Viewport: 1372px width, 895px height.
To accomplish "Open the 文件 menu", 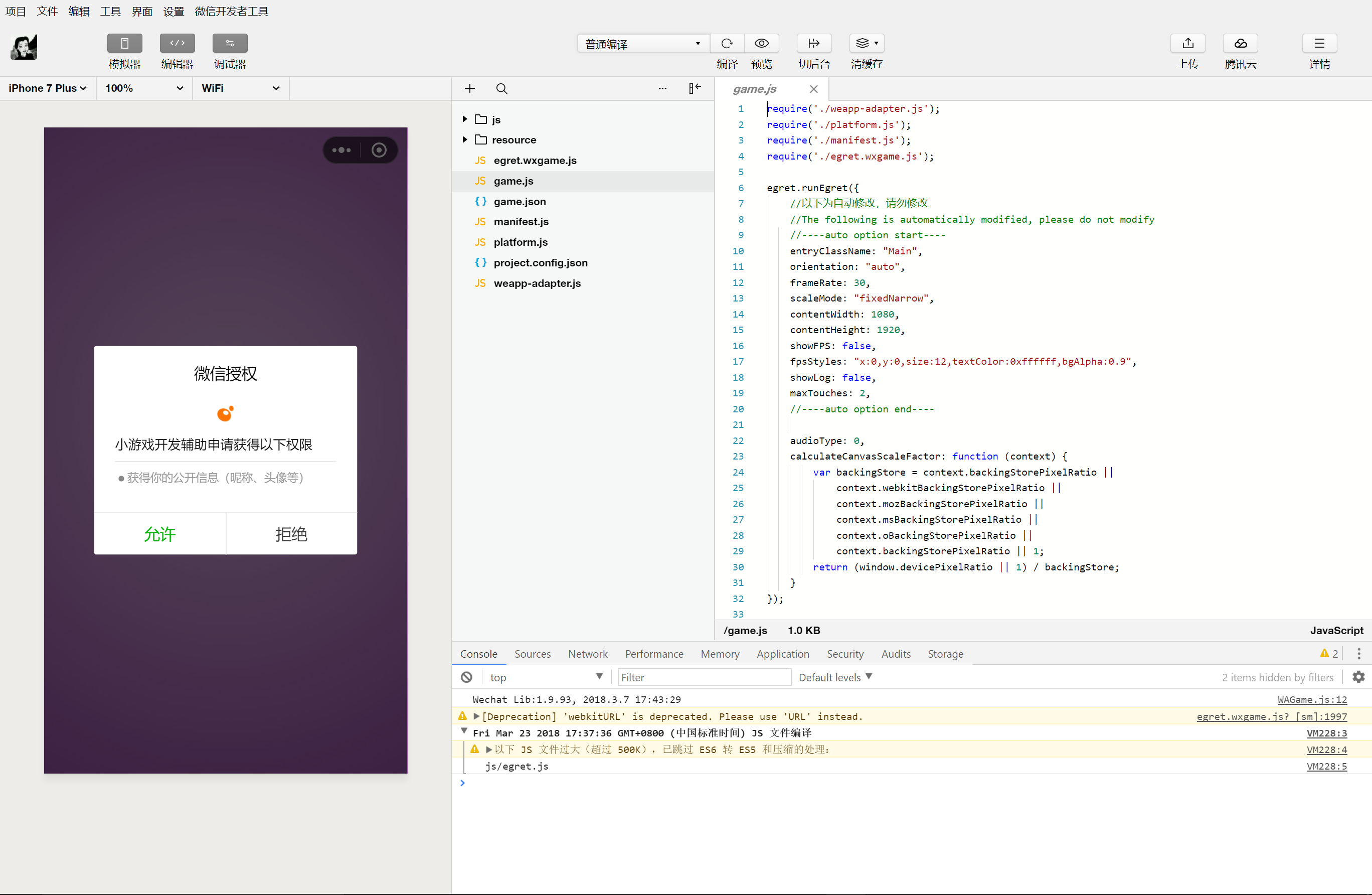I will [47, 11].
